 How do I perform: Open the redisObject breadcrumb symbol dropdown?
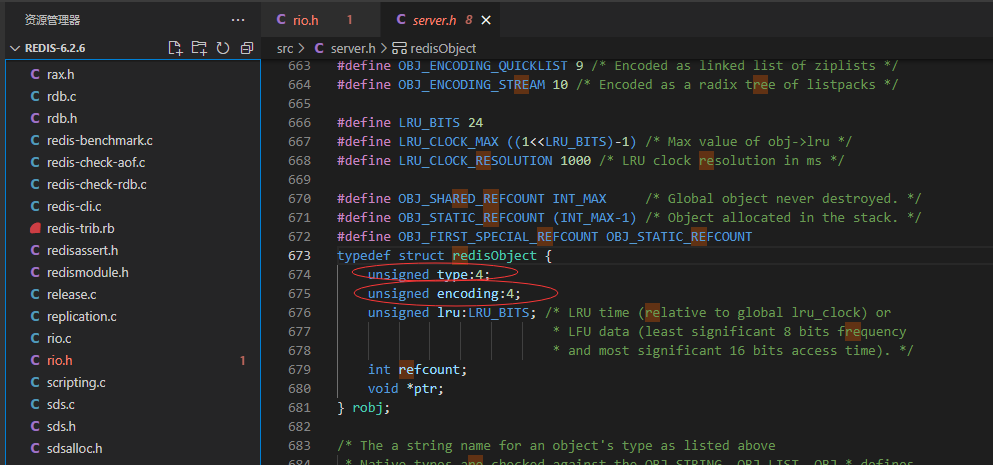tap(443, 48)
